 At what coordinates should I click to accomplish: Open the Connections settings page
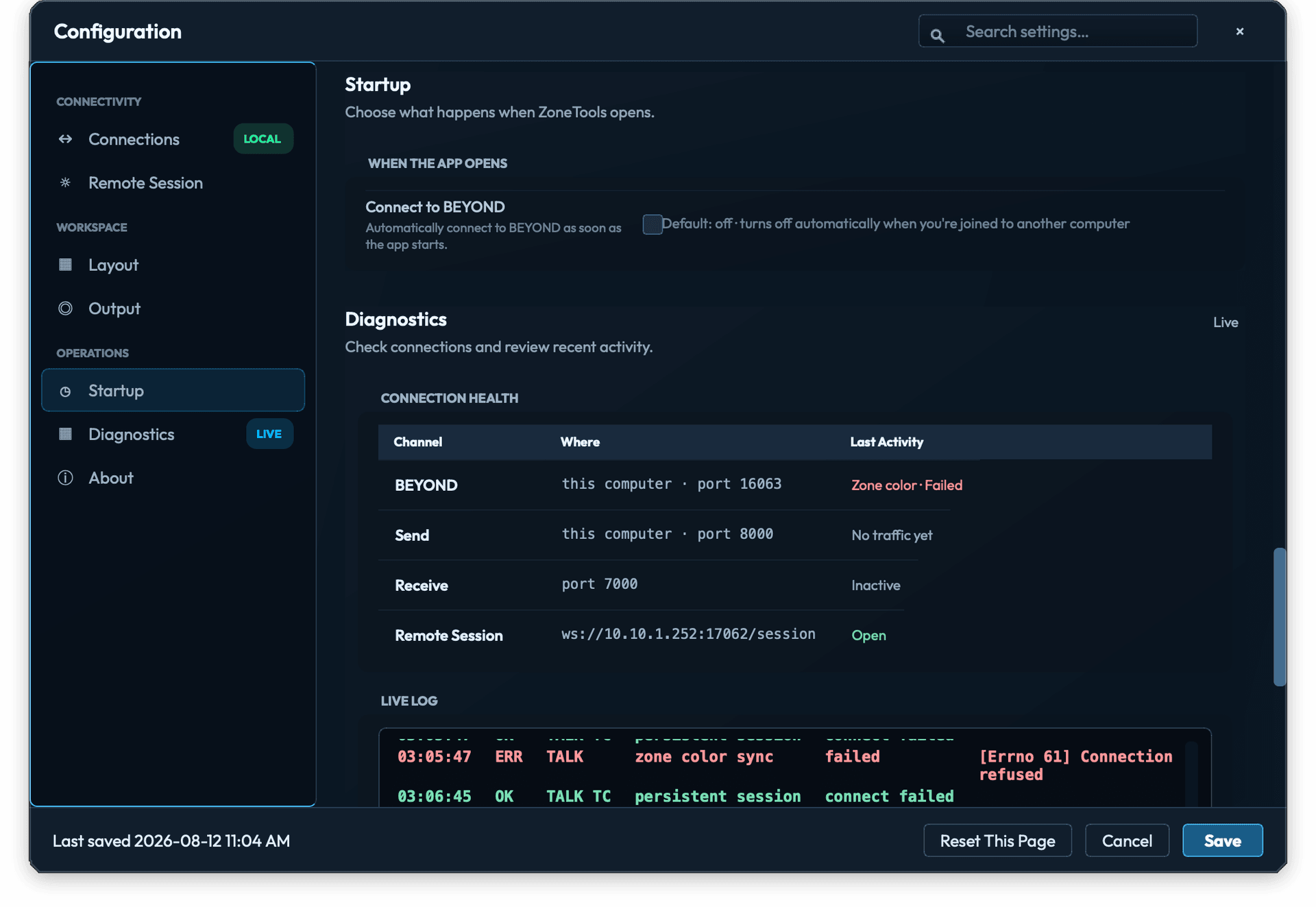click(173, 139)
